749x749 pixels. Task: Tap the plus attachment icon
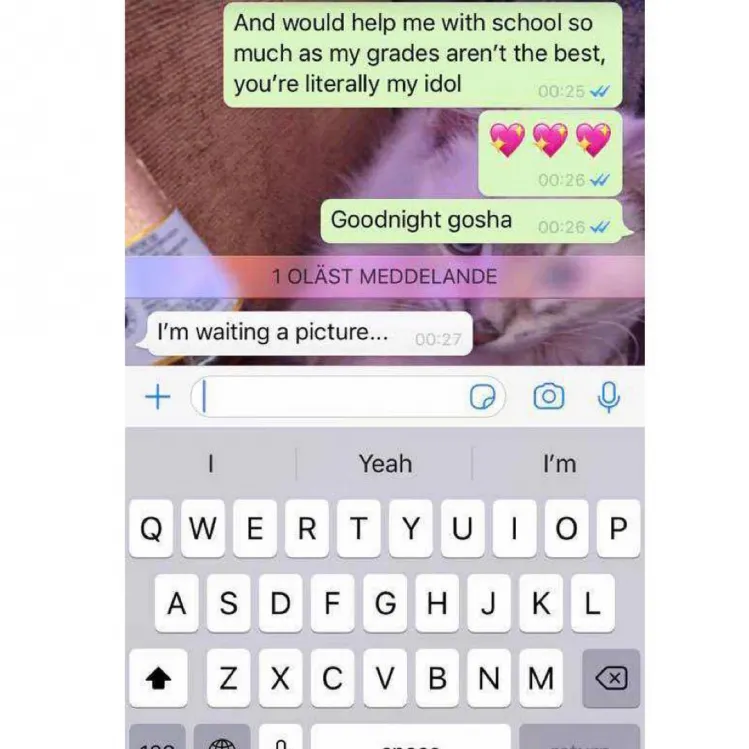pos(158,397)
